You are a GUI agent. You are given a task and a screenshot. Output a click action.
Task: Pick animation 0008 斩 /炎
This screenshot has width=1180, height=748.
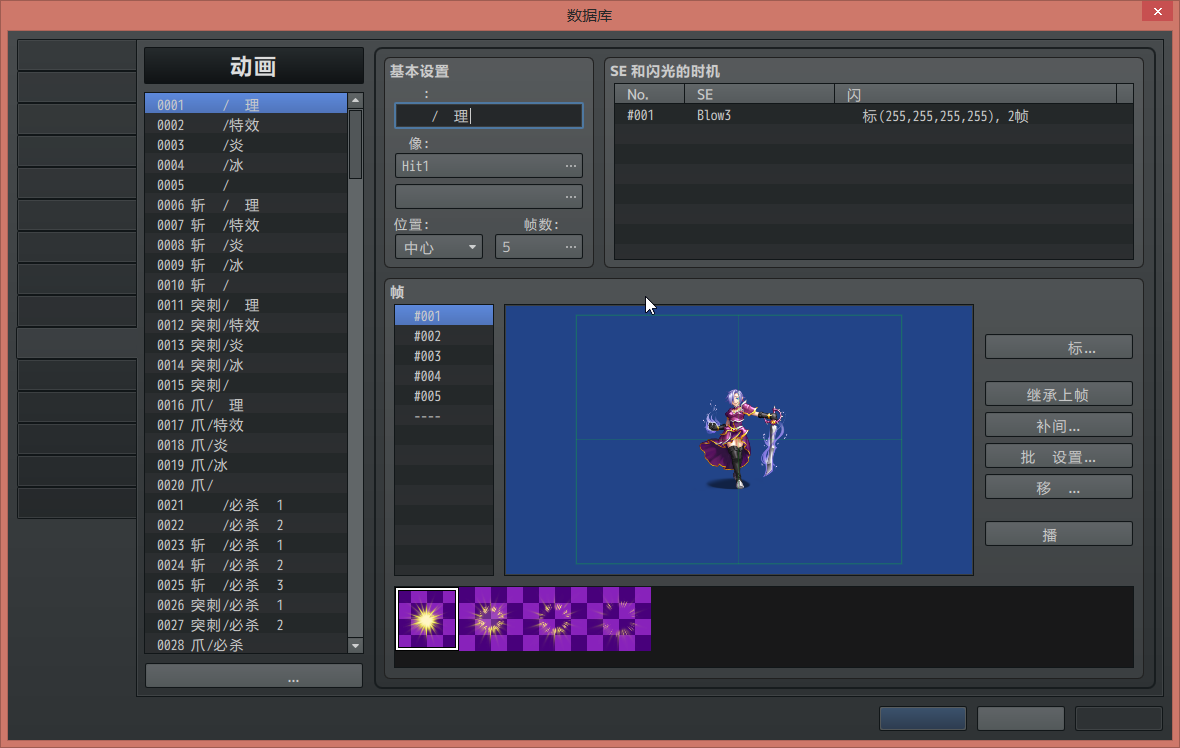(x=246, y=245)
